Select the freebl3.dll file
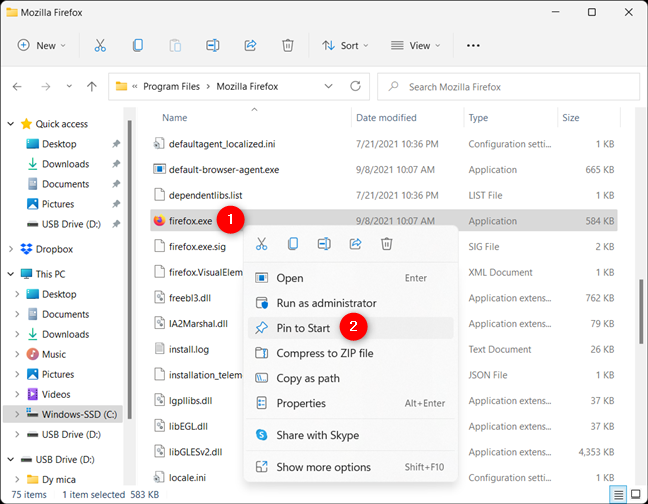The width and height of the screenshot is (648, 504). pos(190,298)
